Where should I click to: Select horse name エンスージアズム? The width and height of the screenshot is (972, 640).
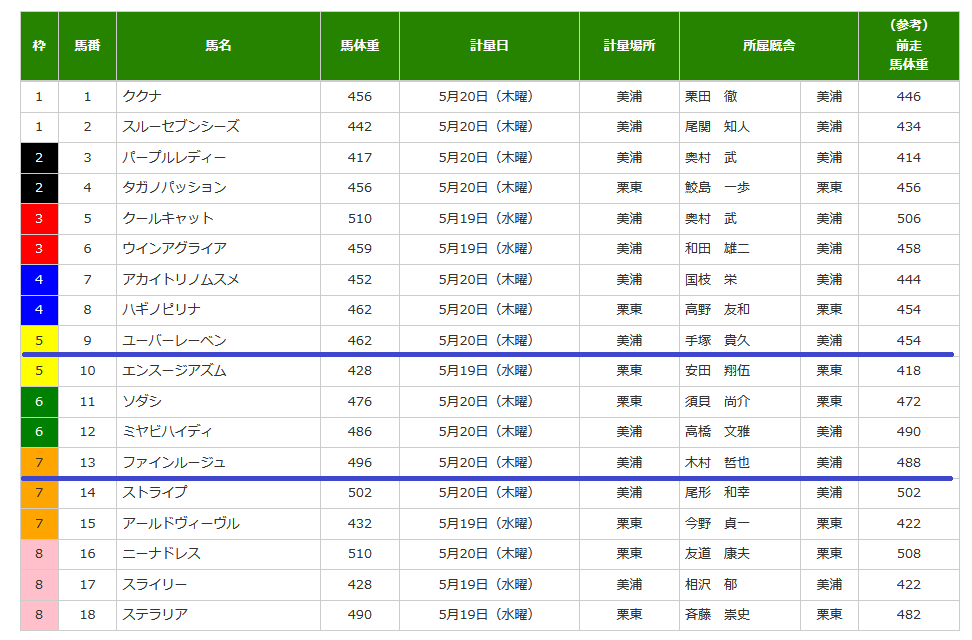coord(174,371)
